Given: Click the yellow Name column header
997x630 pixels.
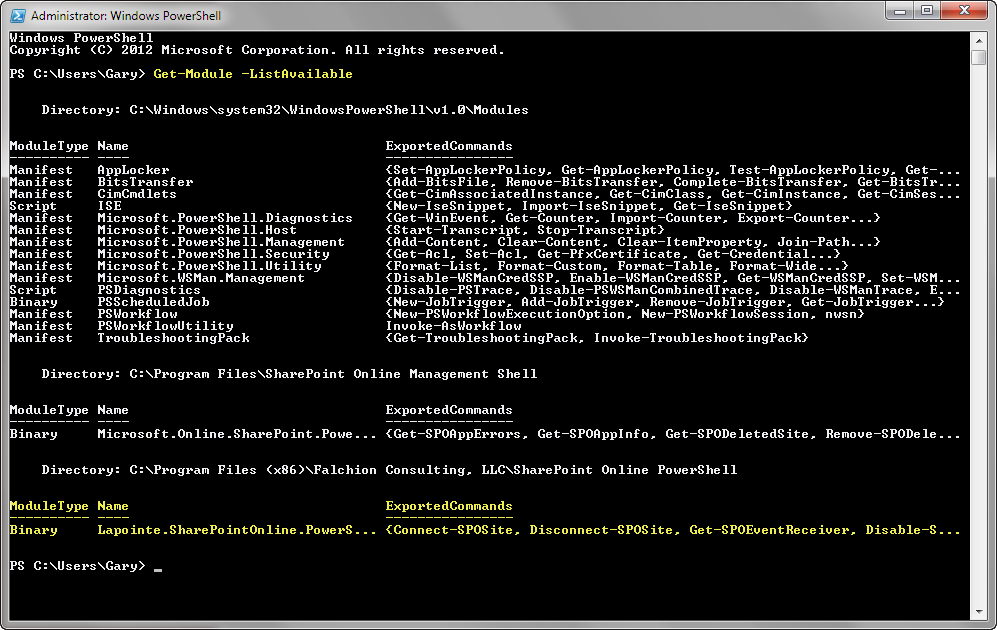Looking at the screenshot, I should click(x=113, y=506).
